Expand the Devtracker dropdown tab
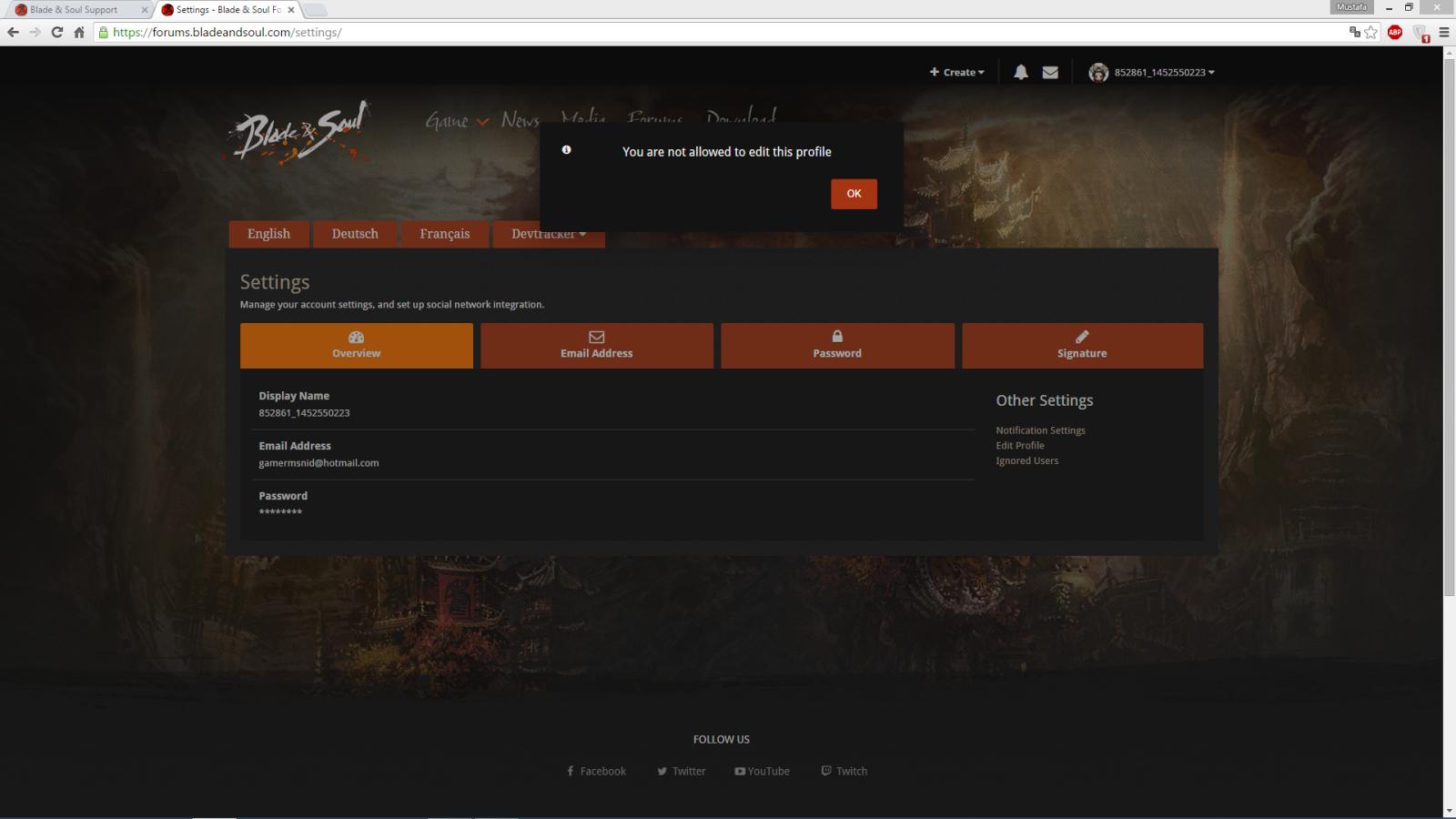 click(549, 235)
